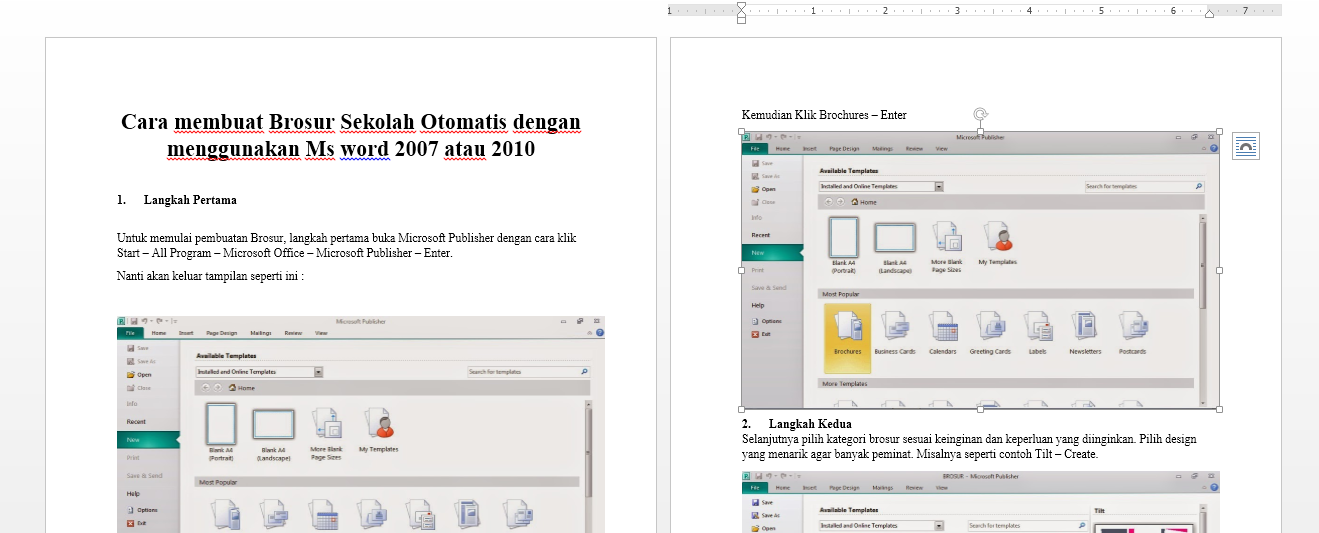This screenshot has width=1319, height=533.
Task: Click Open in the selected screenshot's sidebar
Action: click(763, 189)
